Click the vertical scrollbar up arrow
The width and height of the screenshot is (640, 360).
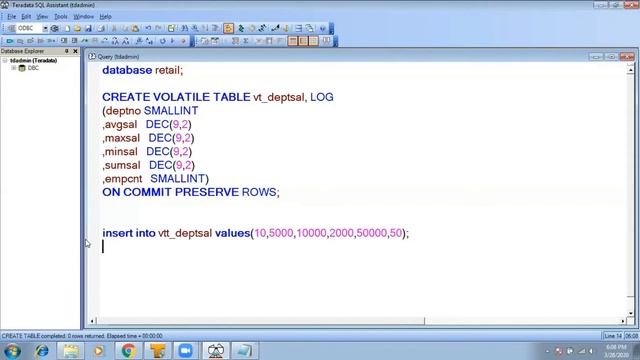click(631, 70)
